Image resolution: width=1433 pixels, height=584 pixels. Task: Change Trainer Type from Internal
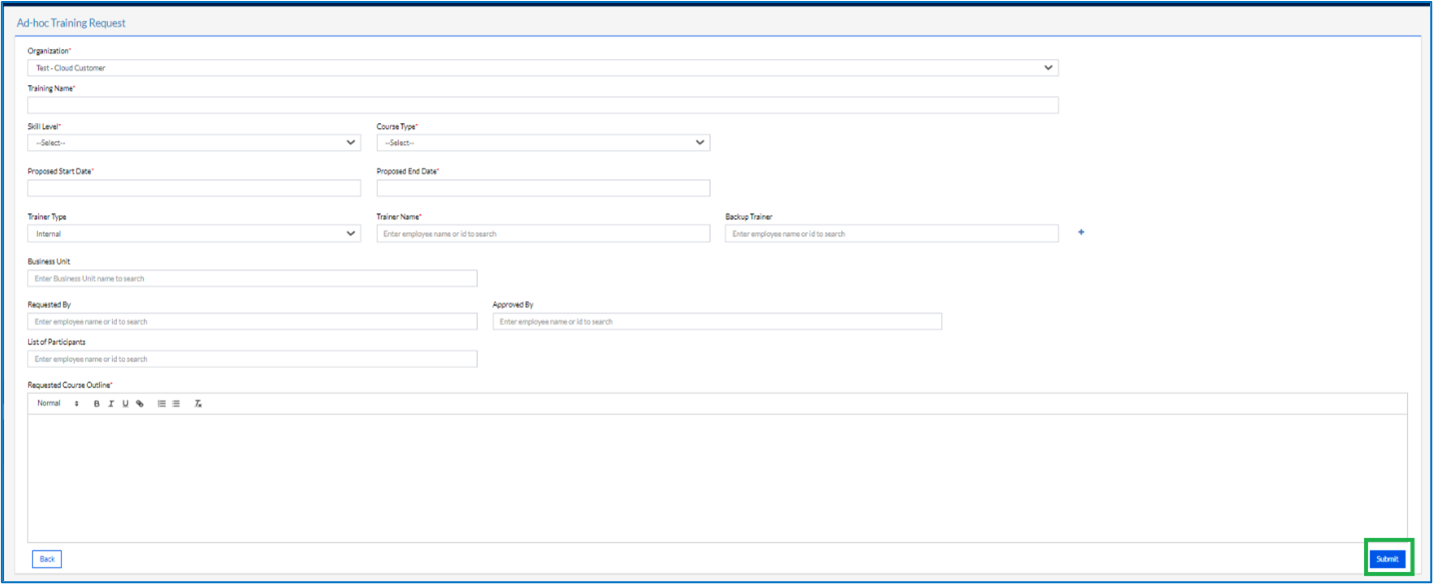[x=194, y=233]
